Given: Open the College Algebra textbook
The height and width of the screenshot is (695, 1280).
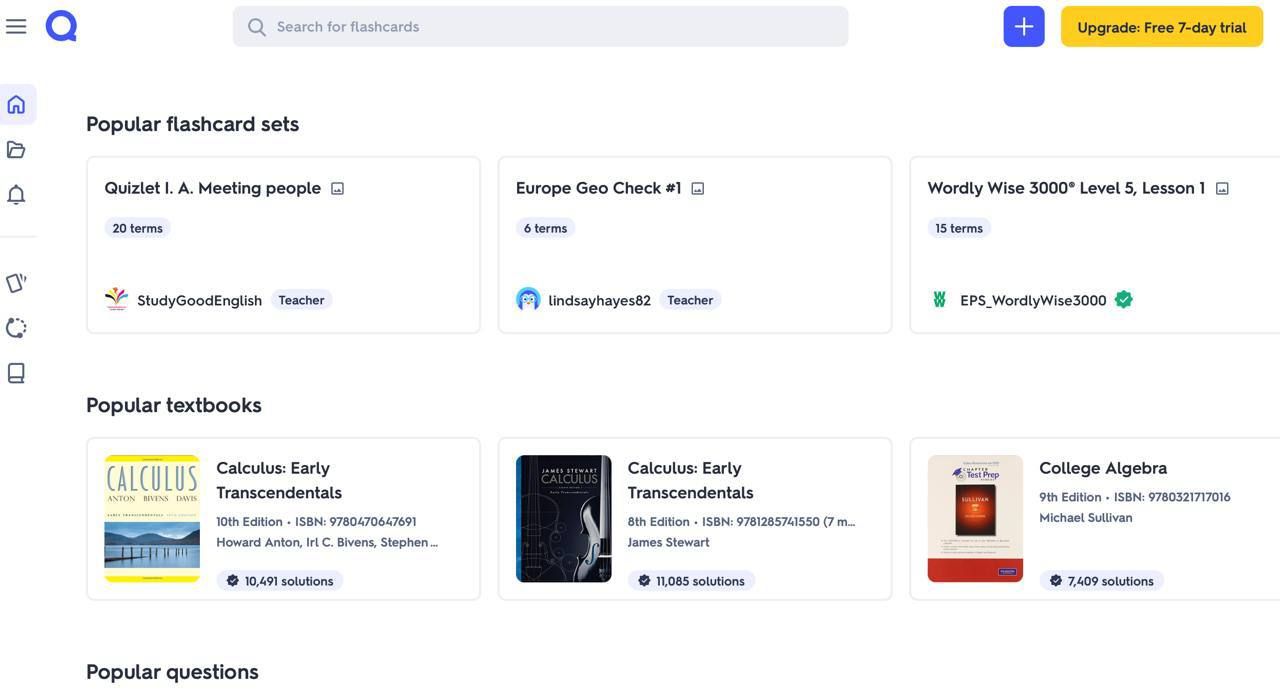Looking at the screenshot, I should (1102, 468).
